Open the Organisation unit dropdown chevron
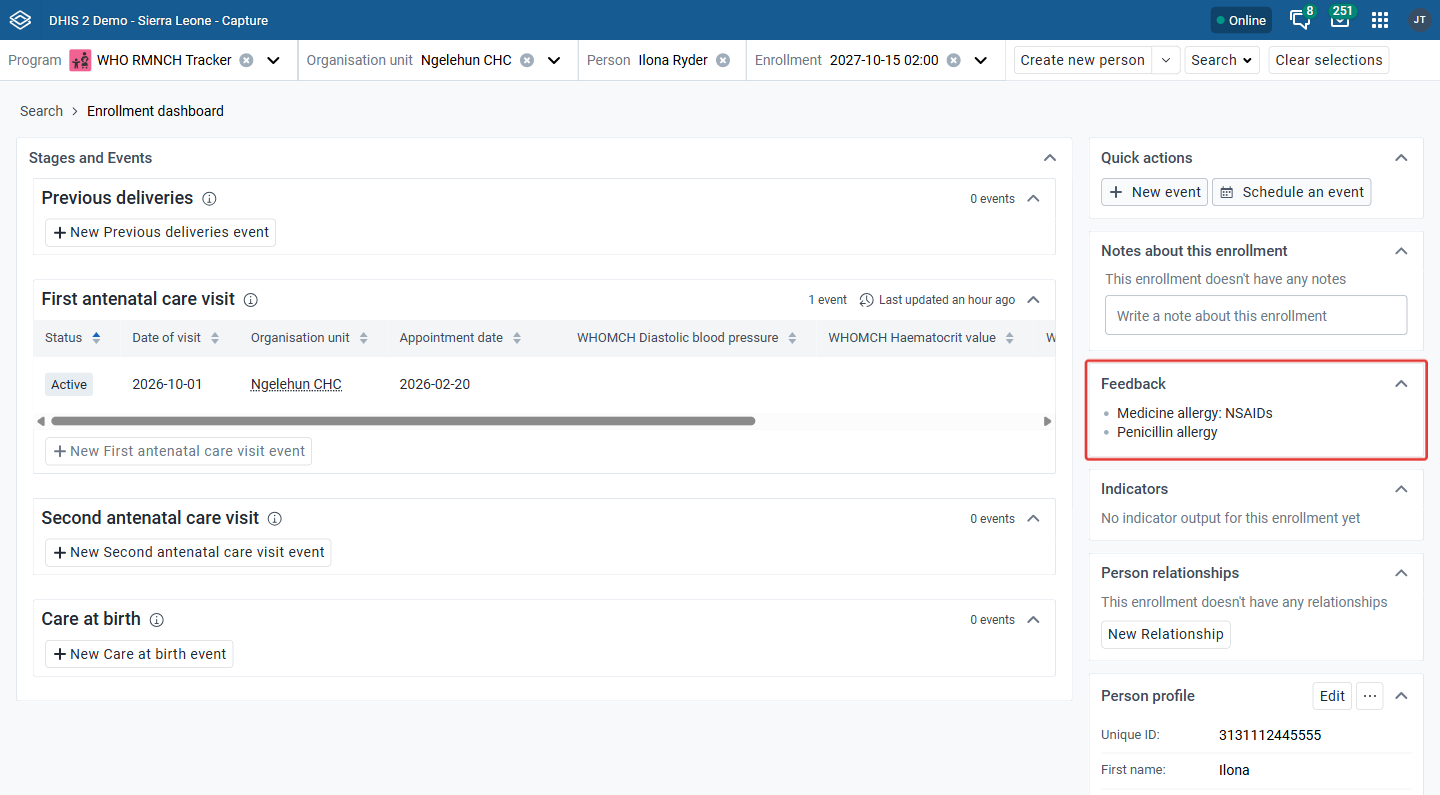Image resolution: width=1440 pixels, height=795 pixels. pos(554,60)
